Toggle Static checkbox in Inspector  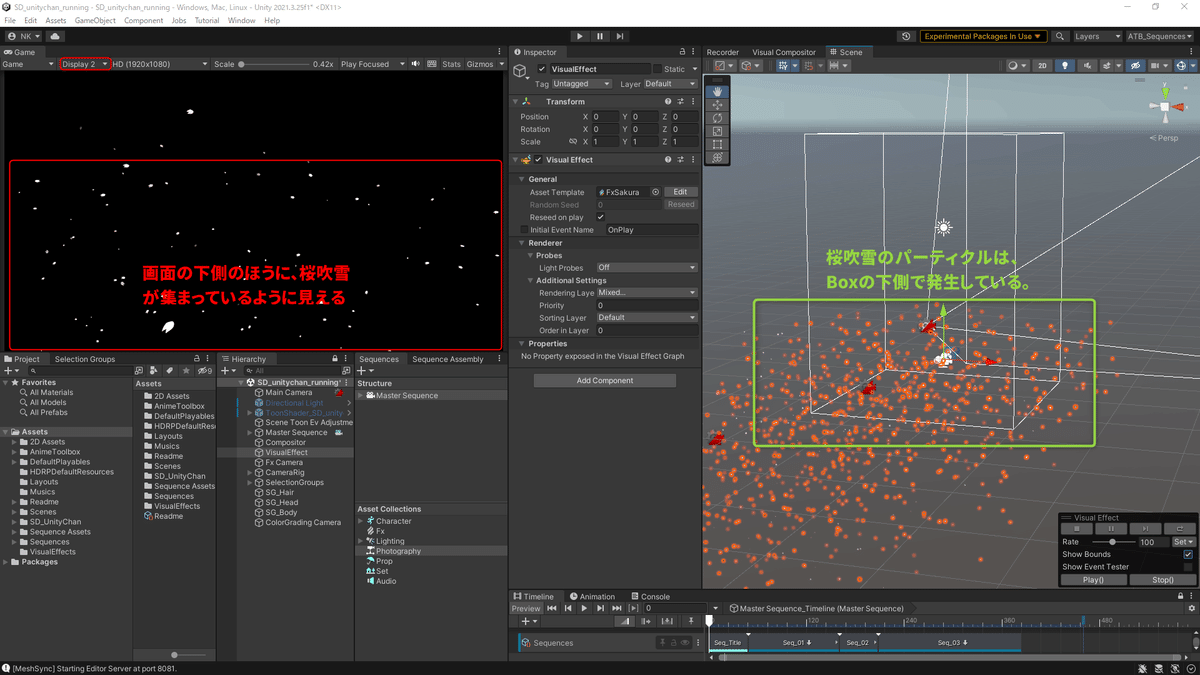pyautogui.click(x=657, y=69)
